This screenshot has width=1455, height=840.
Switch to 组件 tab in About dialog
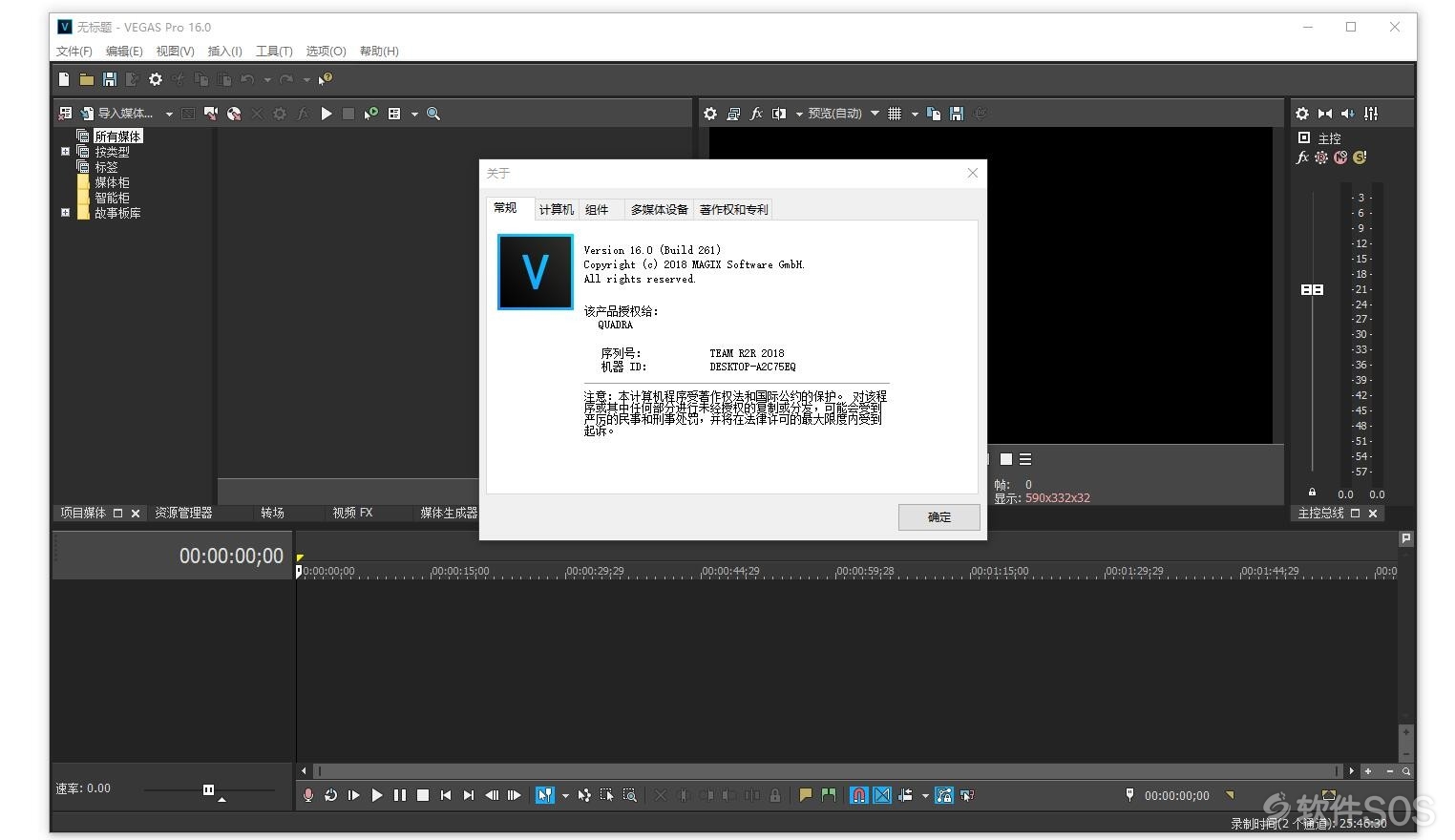click(x=597, y=210)
